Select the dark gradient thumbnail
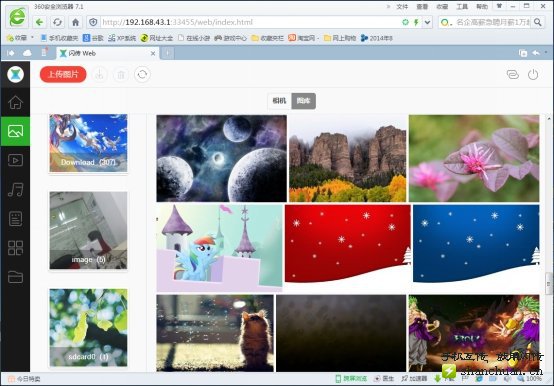The image size is (554, 386). 341,333
